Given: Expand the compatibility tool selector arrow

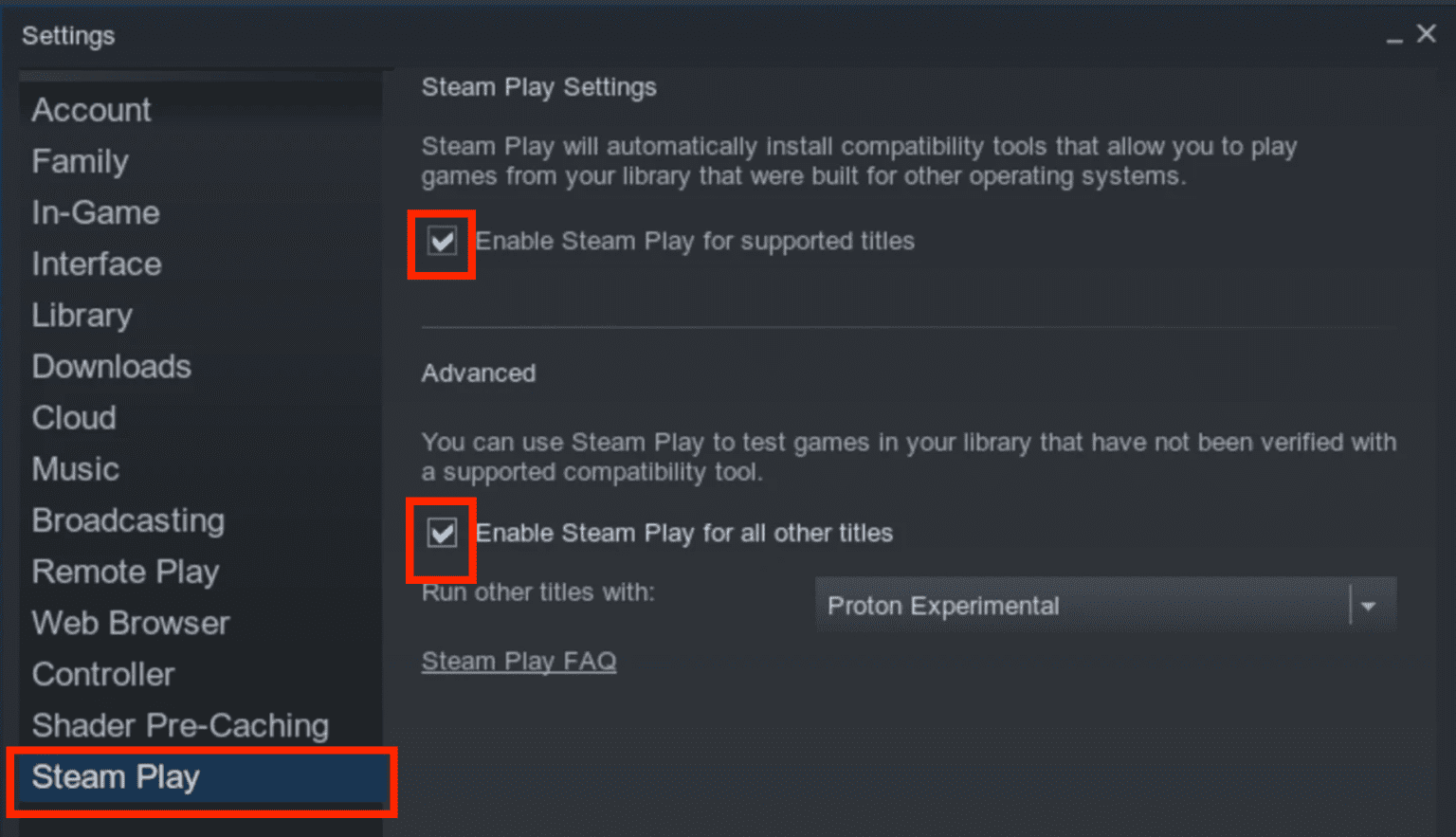Looking at the screenshot, I should [x=1368, y=604].
